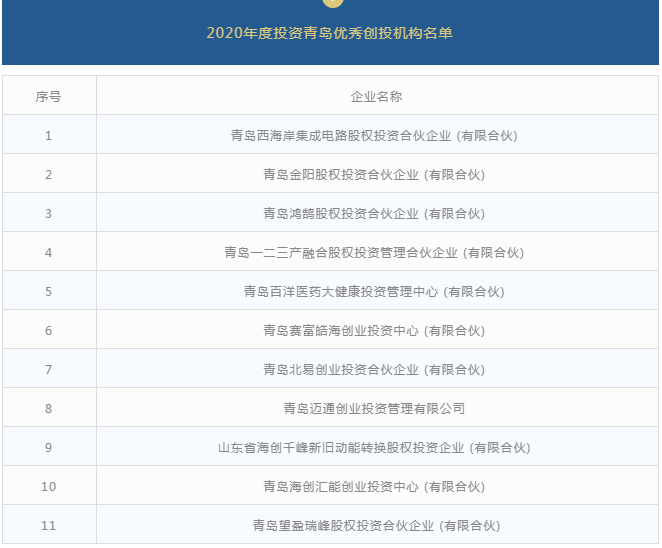
Task: Click serial number 6 cell
Action: [49, 329]
